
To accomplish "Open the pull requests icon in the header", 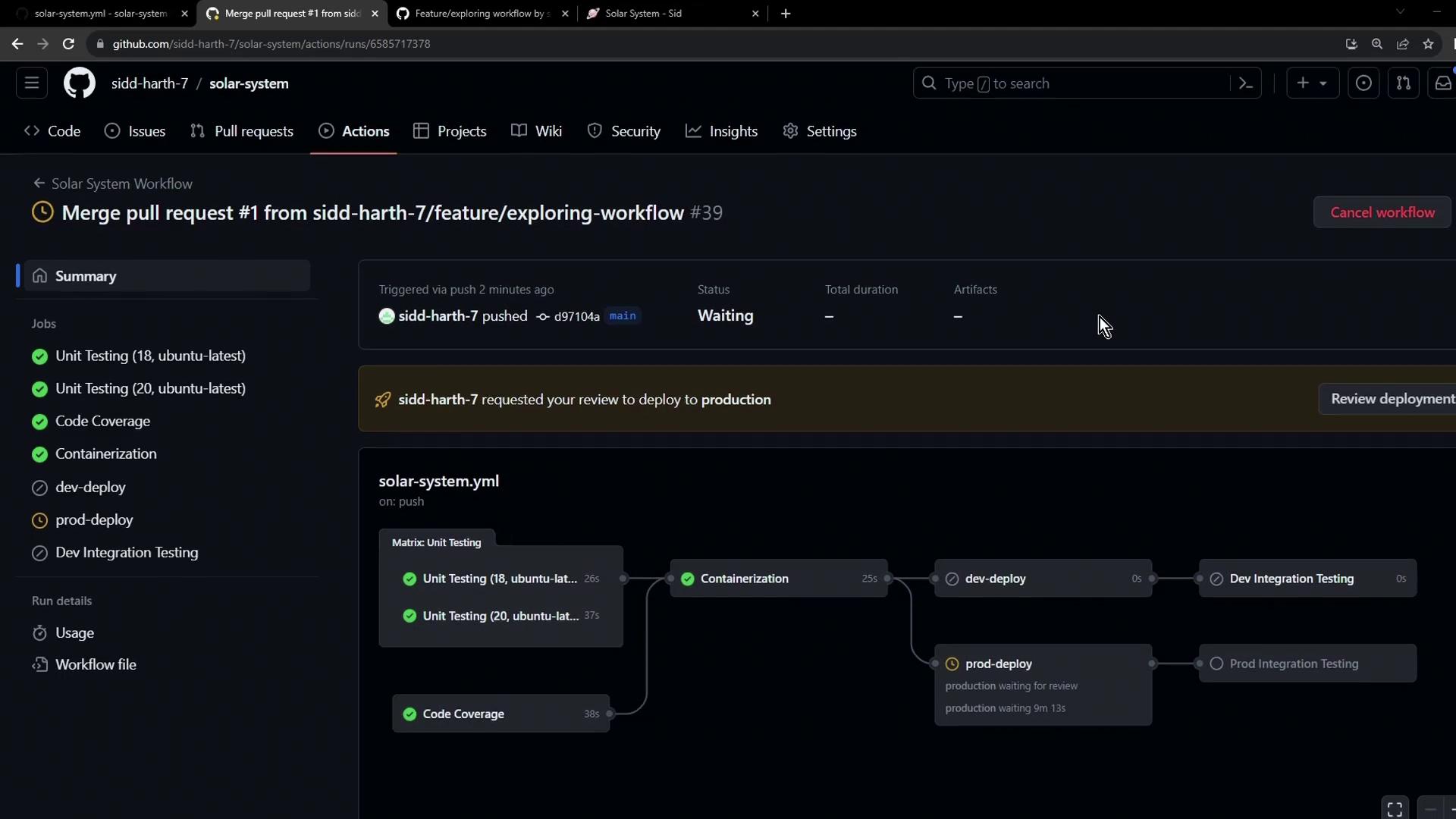I will [1403, 83].
